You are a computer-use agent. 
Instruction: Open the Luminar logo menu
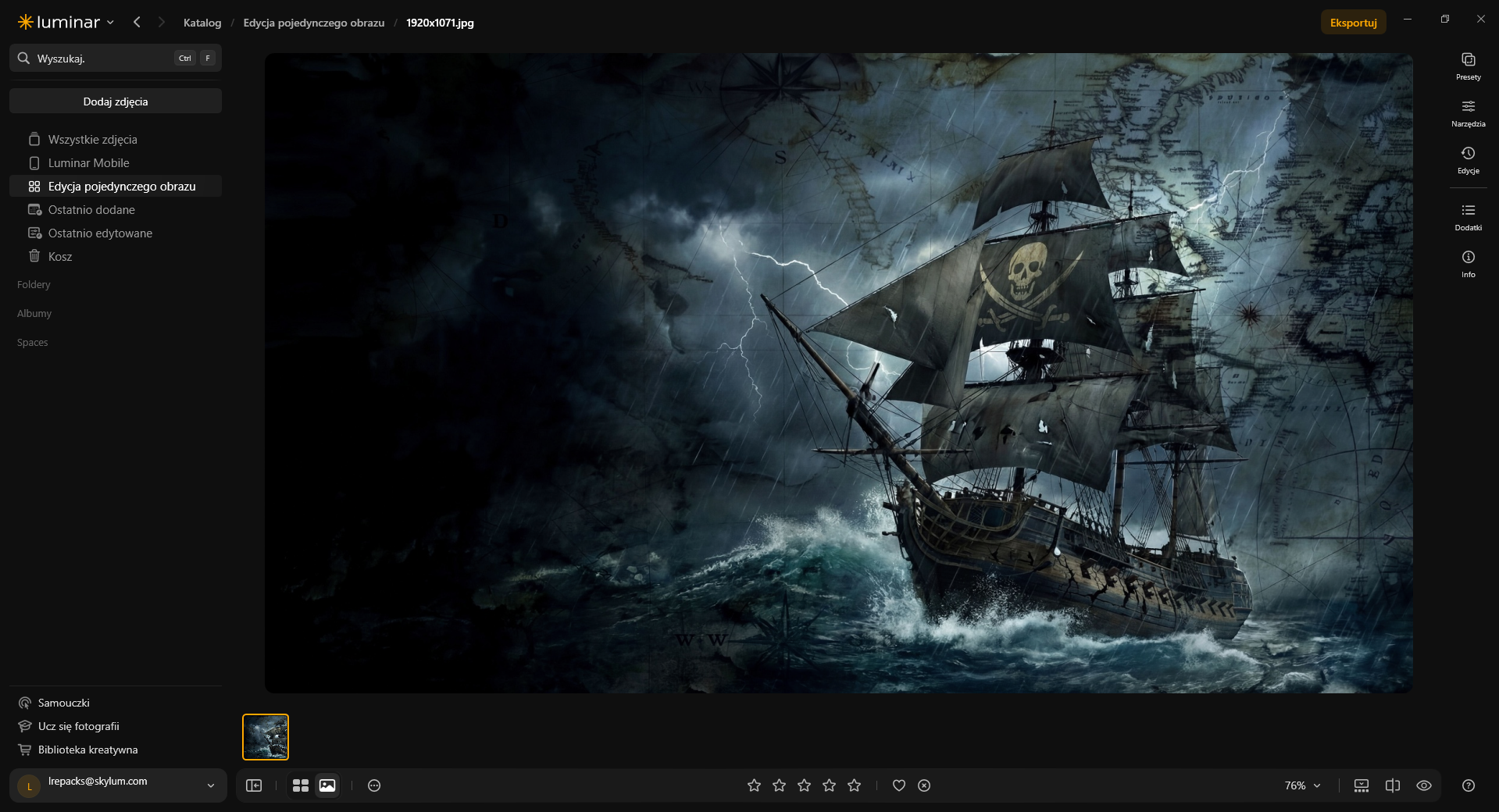pyautogui.click(x=66, y=22)
